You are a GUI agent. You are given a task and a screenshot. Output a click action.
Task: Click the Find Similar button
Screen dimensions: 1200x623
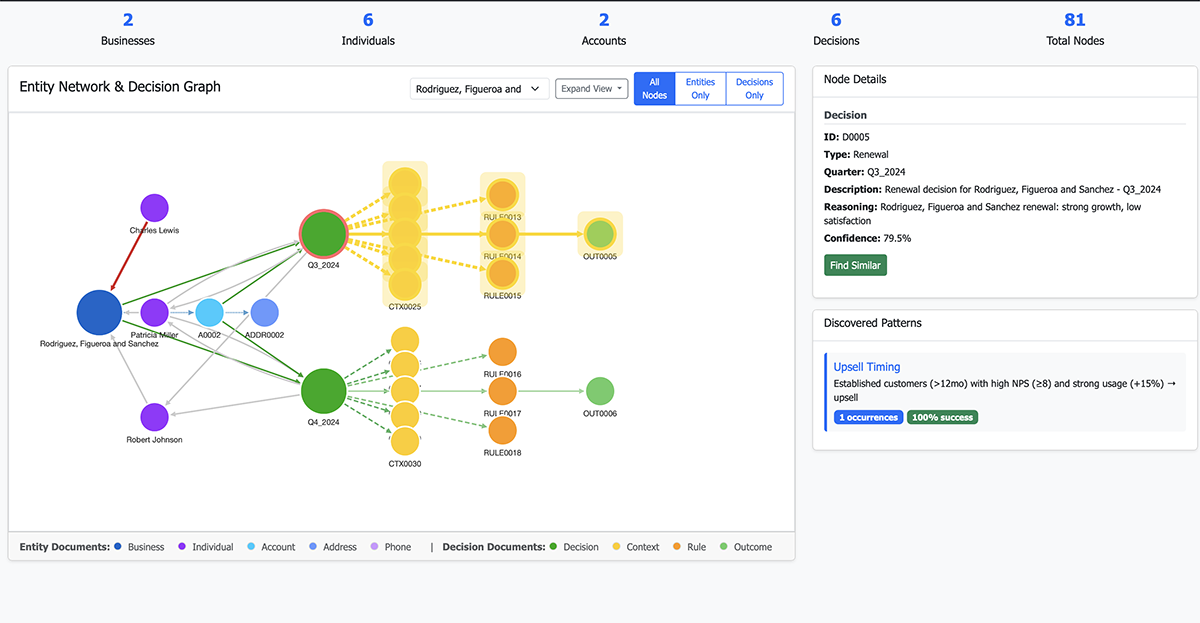[854, 265]
